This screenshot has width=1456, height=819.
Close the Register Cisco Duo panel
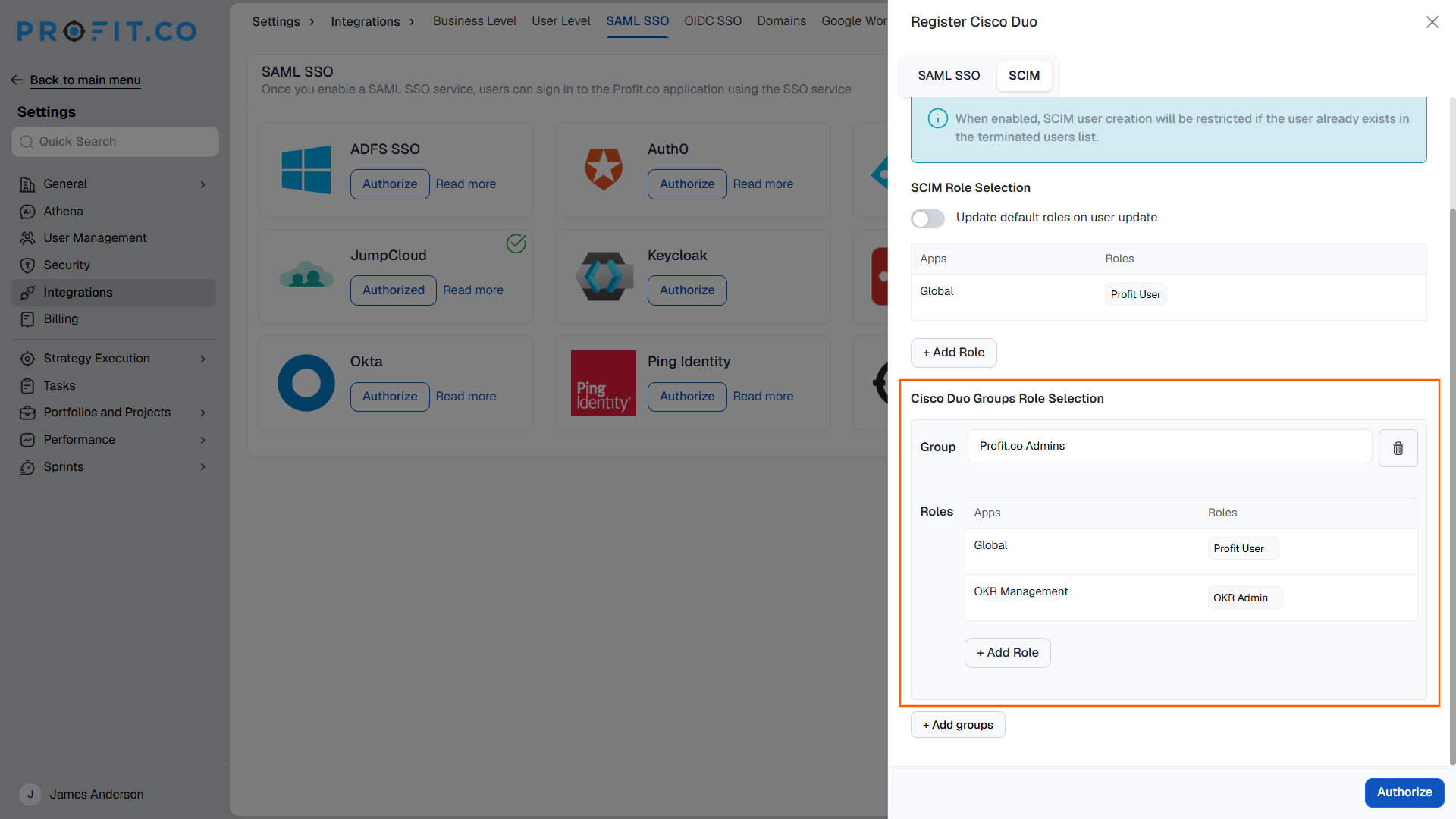tap(1432, 22)
